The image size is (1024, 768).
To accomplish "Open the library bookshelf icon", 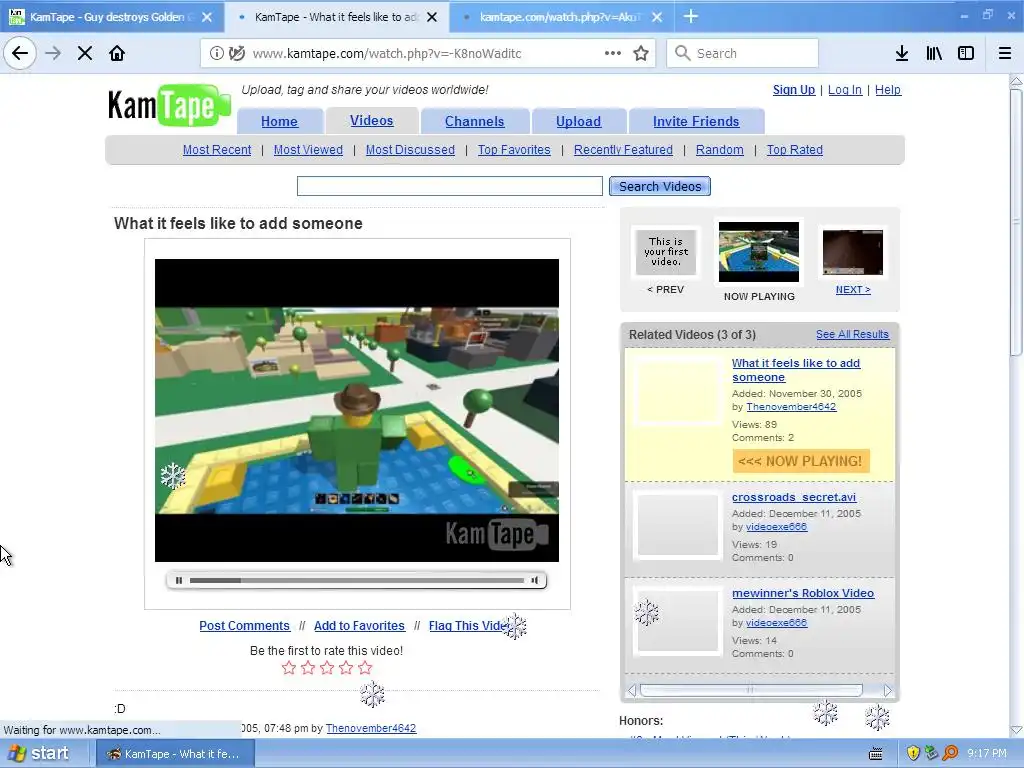I will (x=934, y=53).
